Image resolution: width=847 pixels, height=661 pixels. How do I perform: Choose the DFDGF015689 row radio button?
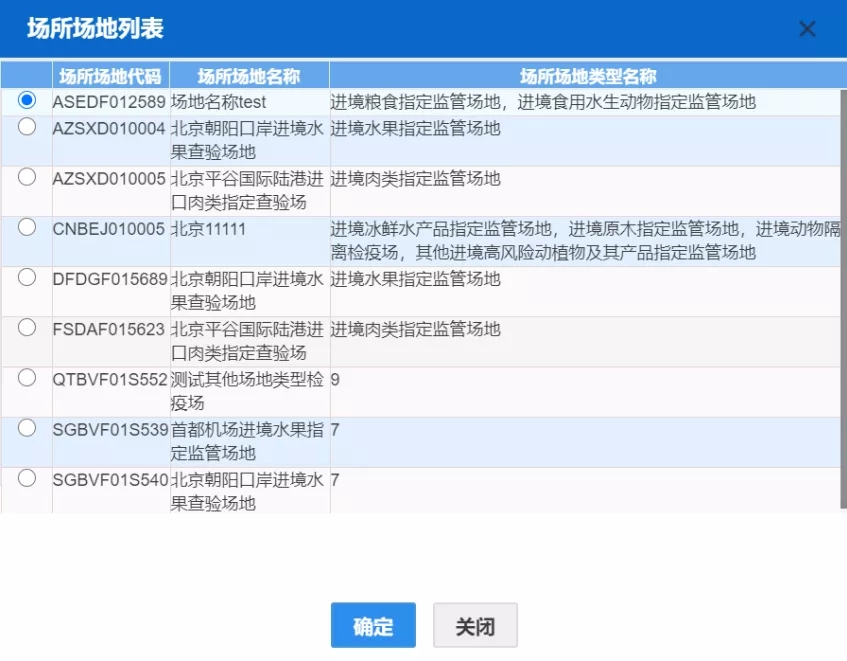(x=26, y=277)
